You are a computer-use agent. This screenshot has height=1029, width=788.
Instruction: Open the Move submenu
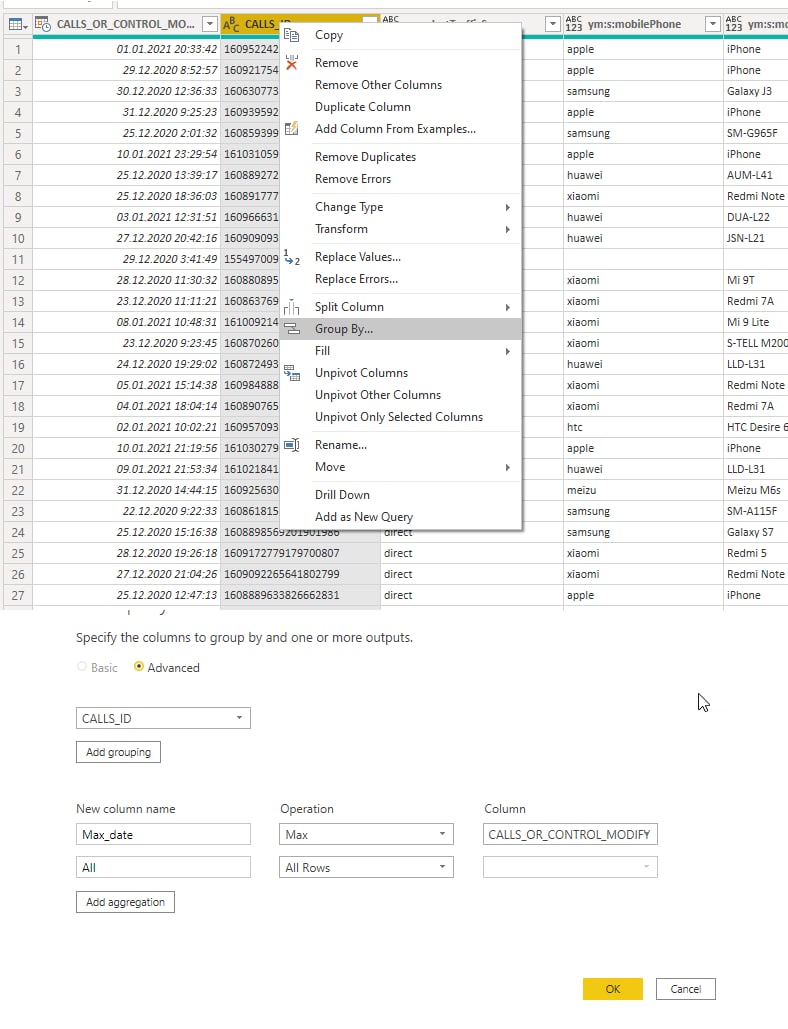pos(400,467)
